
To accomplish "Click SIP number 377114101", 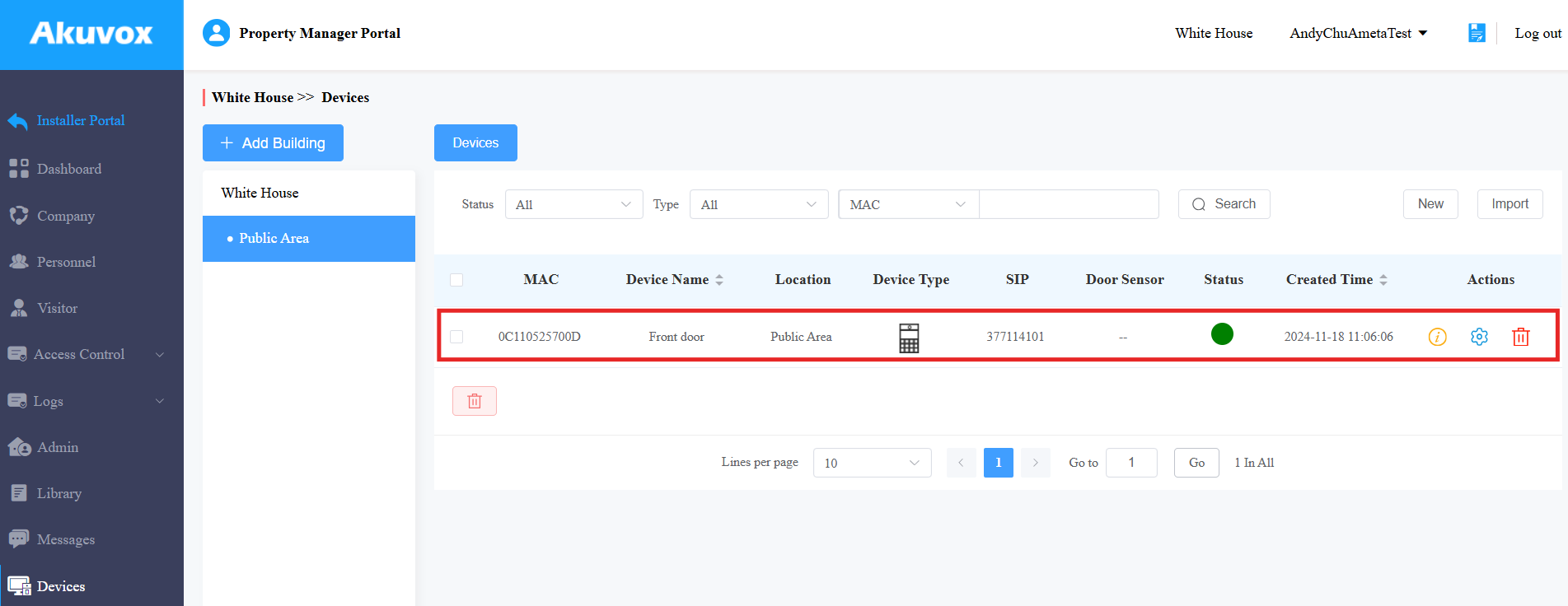I will (1015, 337).
